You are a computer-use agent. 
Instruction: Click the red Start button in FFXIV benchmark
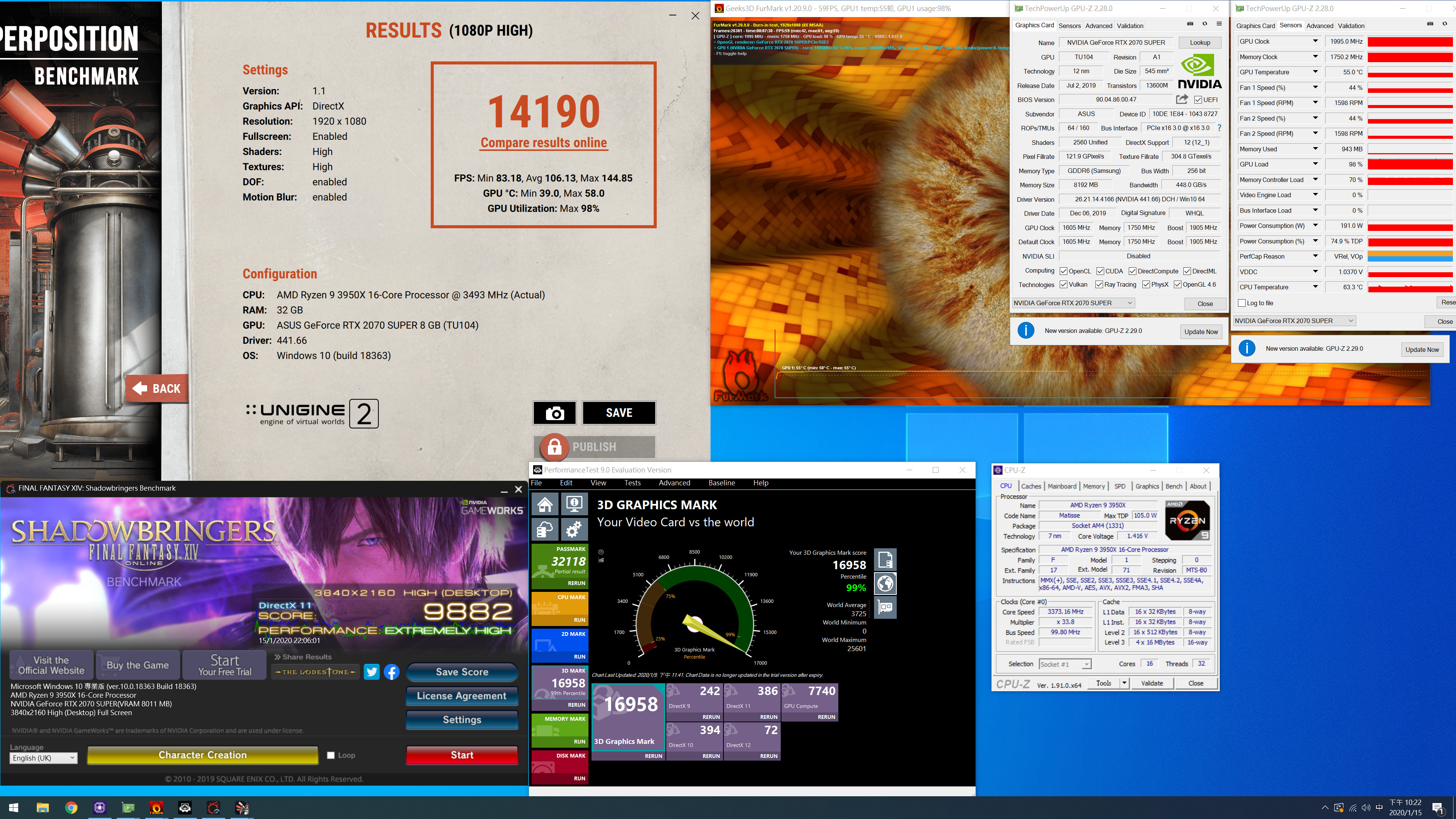click(x=462, y=755)
